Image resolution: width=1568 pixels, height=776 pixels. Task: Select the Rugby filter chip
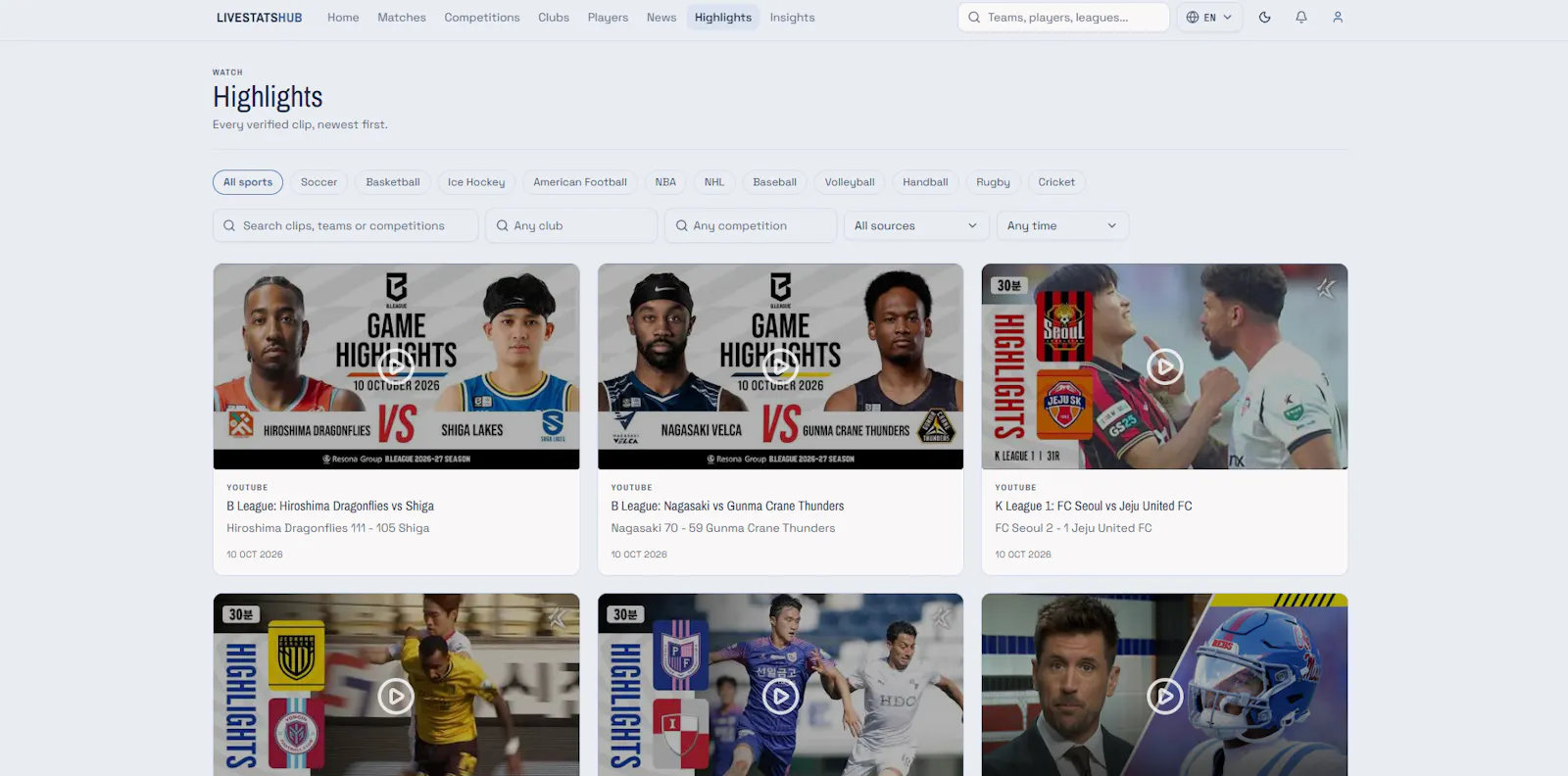(x=993, y=182)
